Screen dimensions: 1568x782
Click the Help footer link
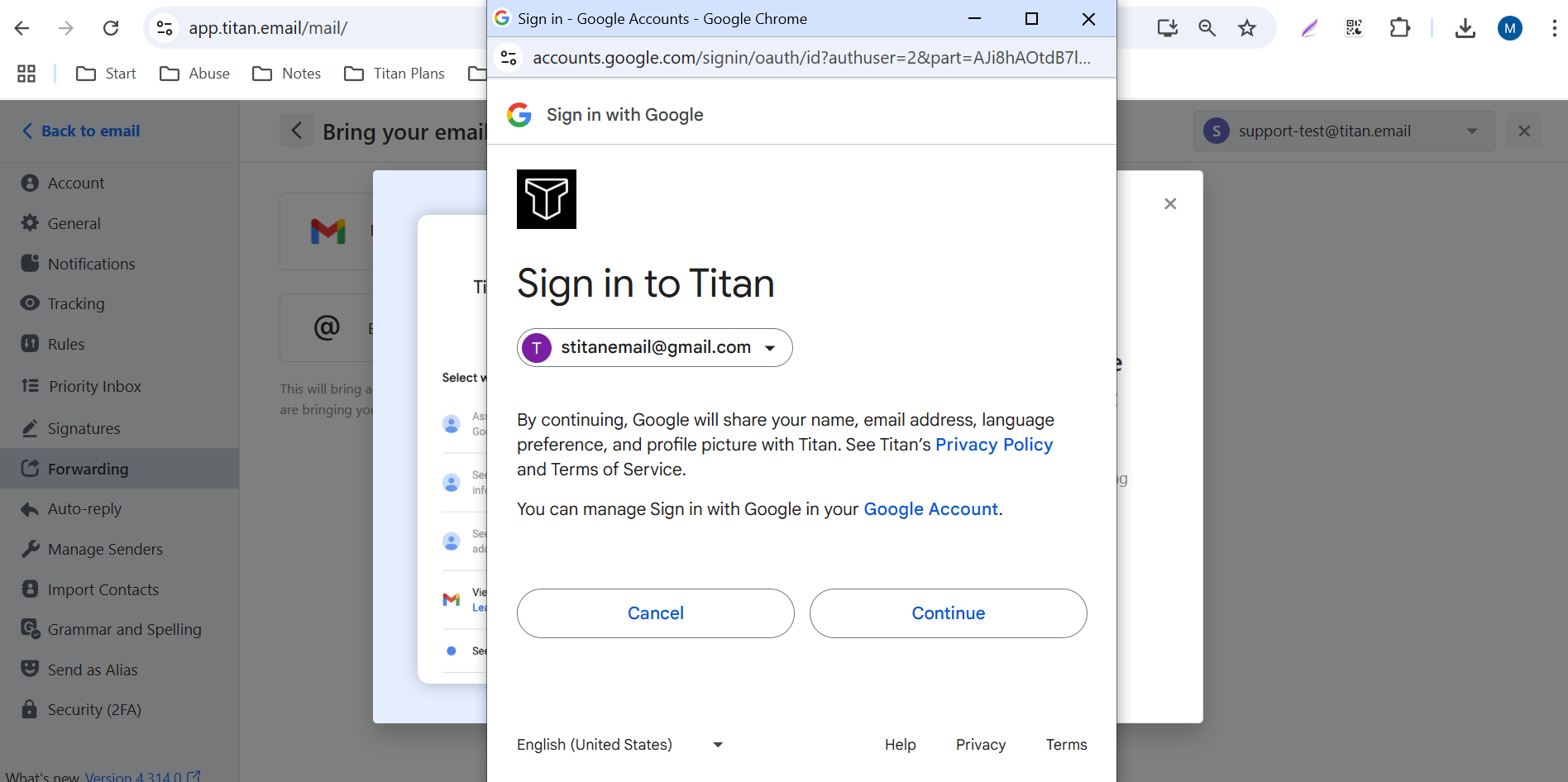pos(900,745)
